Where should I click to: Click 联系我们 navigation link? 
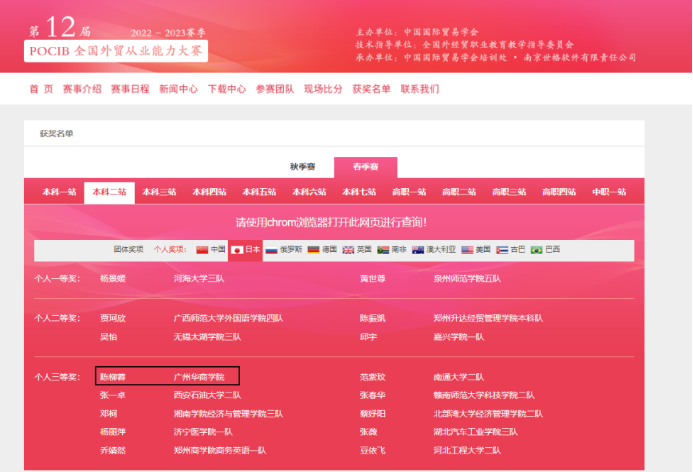[420, 89]
